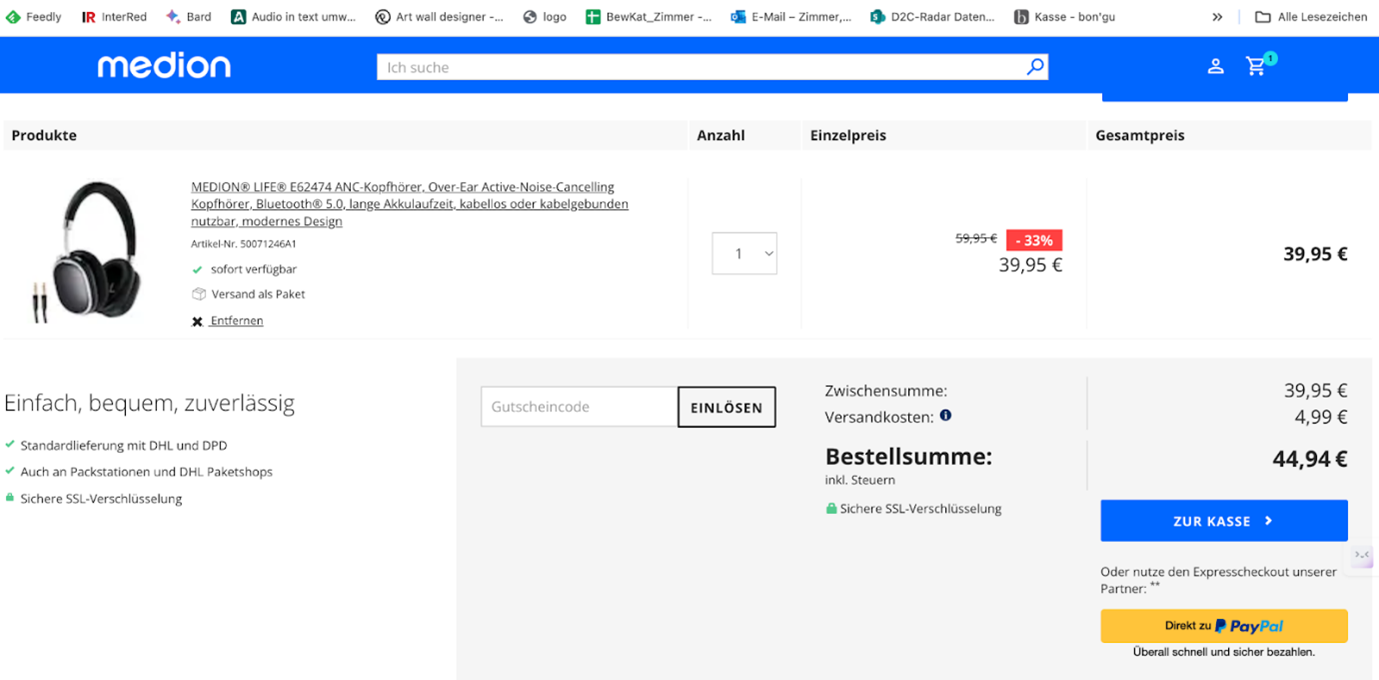The image size is (1379, 680).
Task: Click the Gesamtpreis column header
Action: click(1140, 135)
